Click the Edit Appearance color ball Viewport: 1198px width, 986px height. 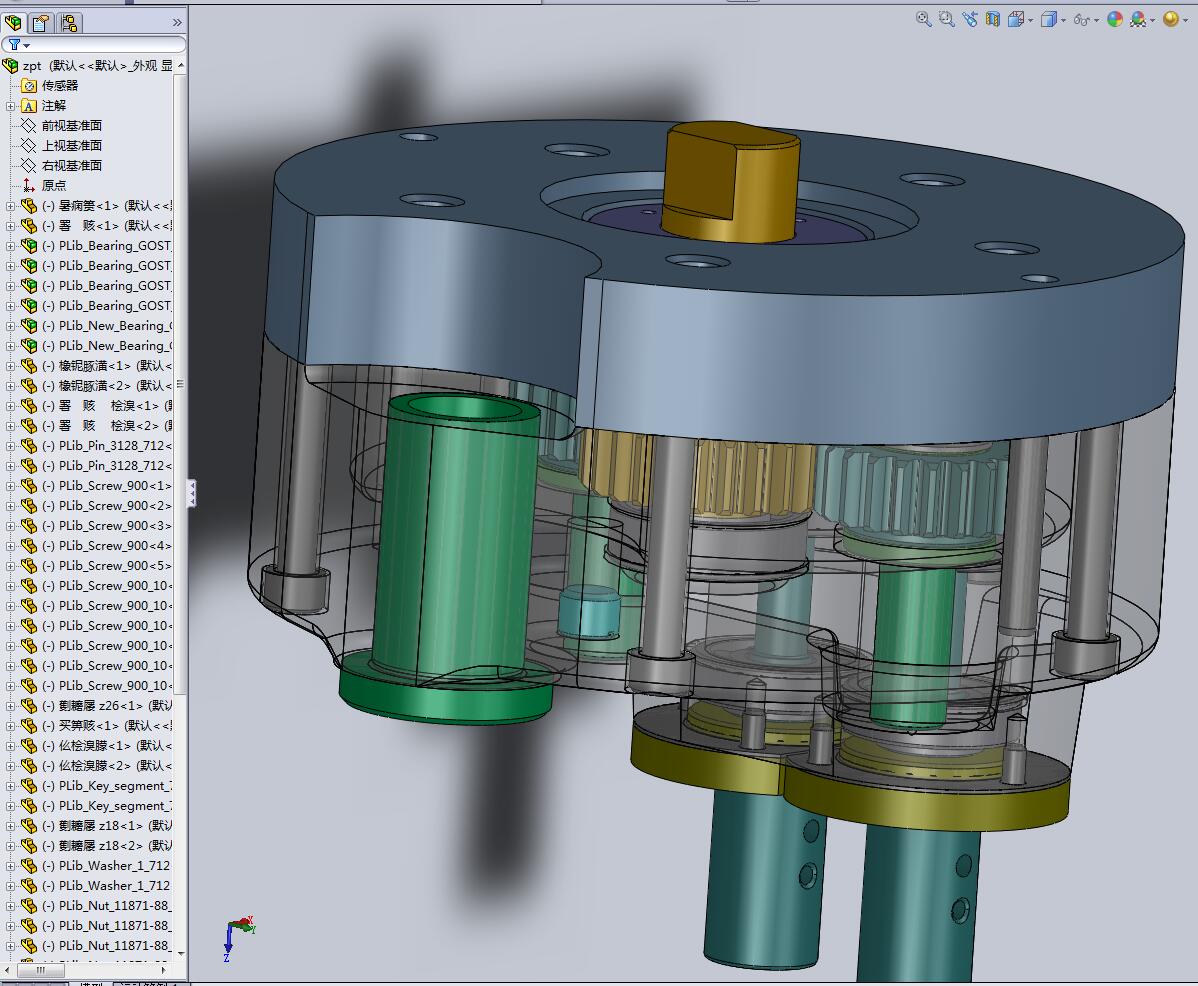tap(1115, 19)
